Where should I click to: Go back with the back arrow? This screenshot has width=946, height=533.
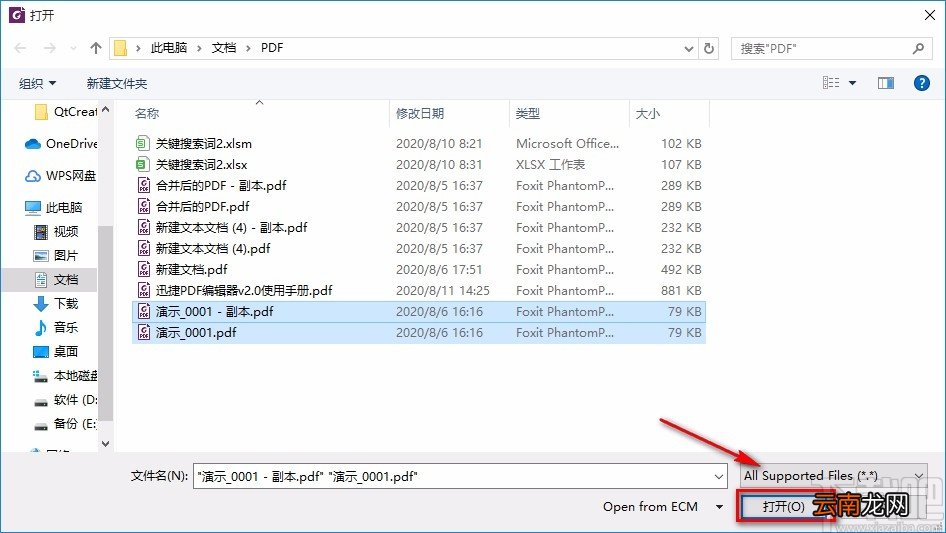[x=20, y=48]
